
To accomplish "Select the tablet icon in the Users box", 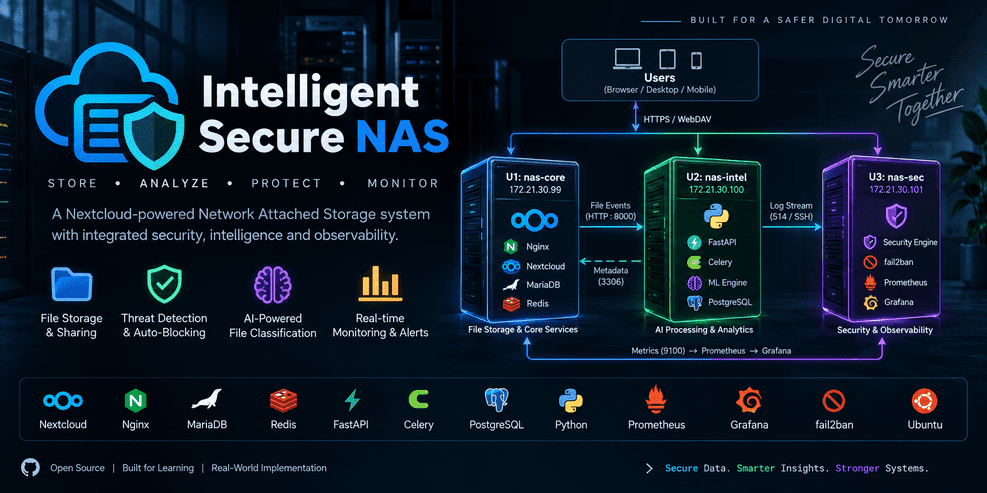I will tap(667, 60).
